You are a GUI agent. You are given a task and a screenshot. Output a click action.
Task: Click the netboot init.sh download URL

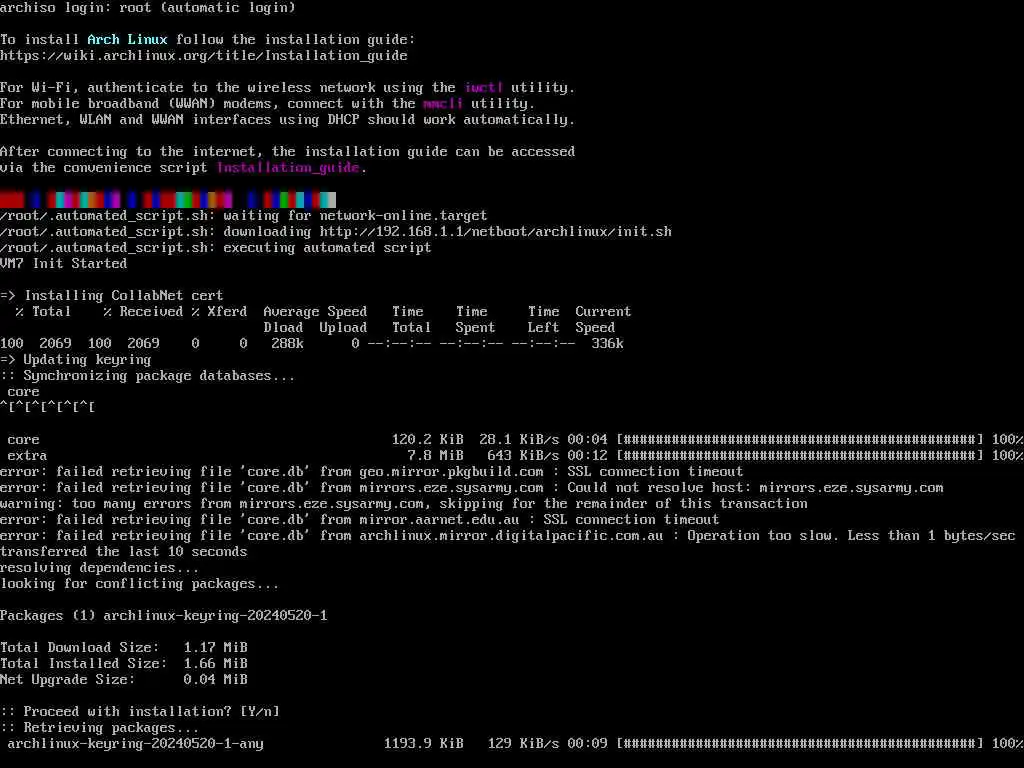496,231
